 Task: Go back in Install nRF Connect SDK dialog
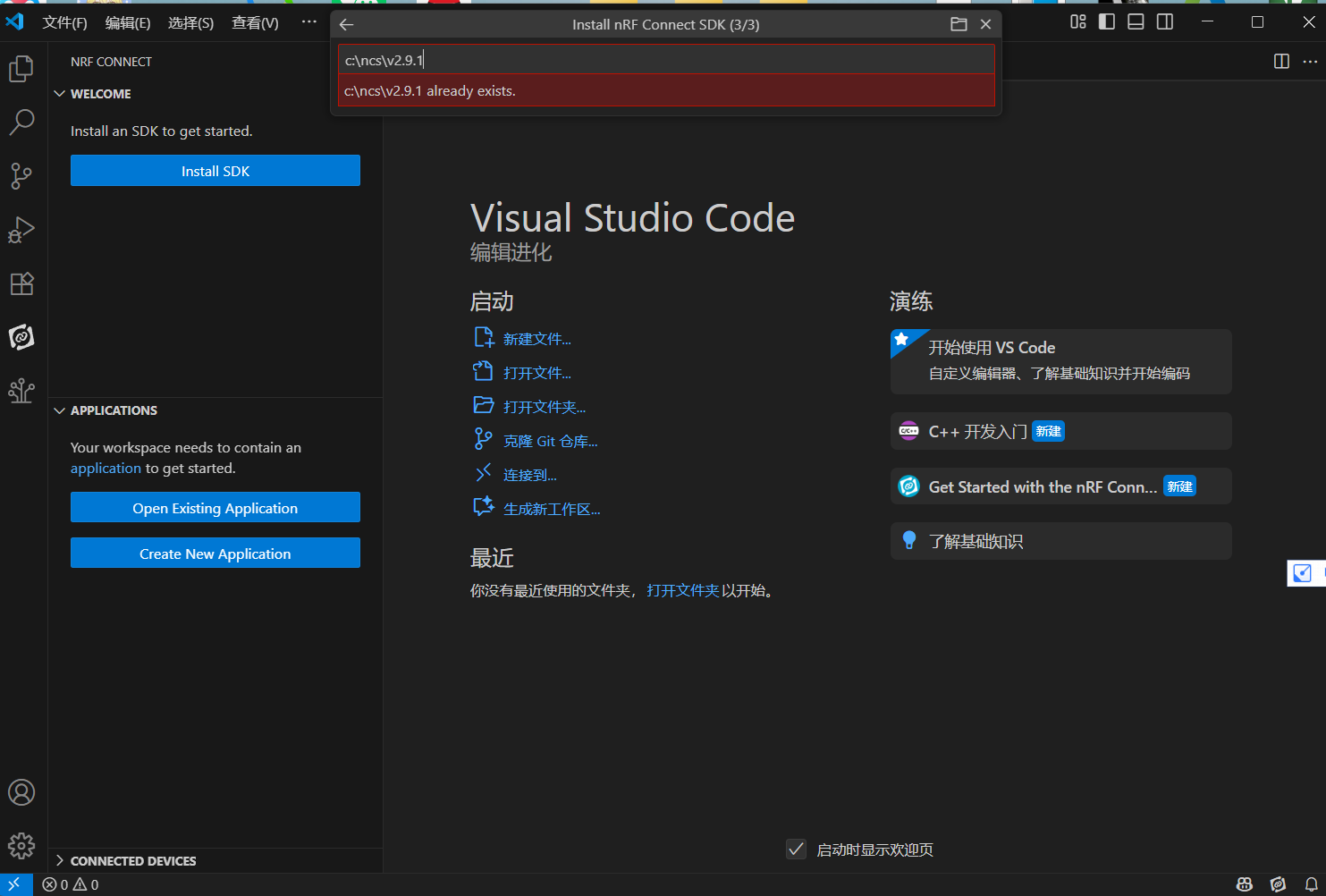(x=347, y=25)
